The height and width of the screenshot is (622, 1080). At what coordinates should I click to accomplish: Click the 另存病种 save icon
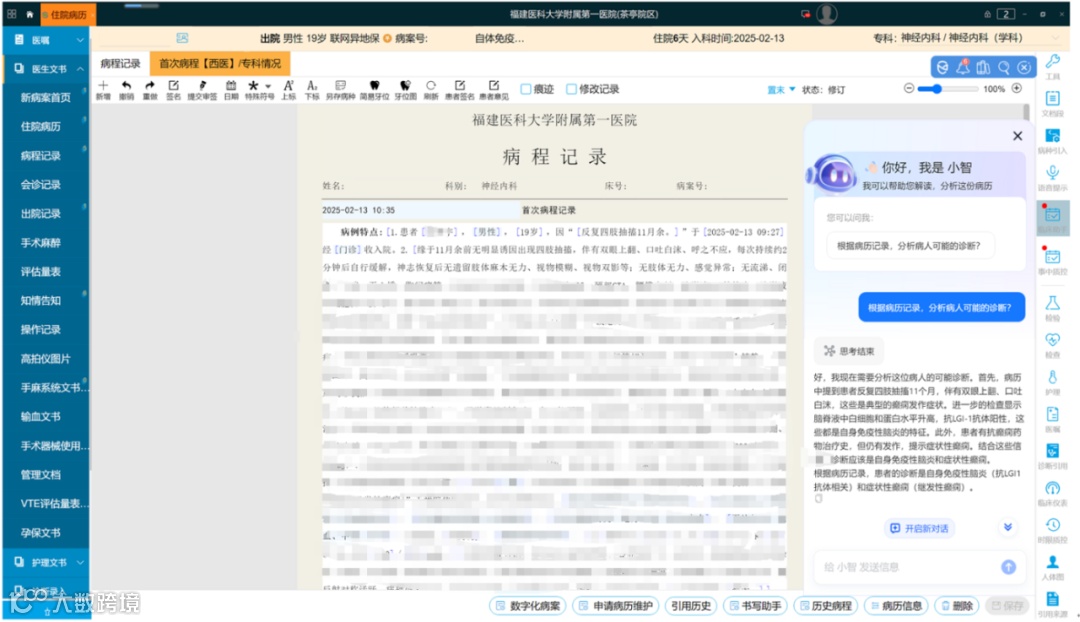point(340,86)
